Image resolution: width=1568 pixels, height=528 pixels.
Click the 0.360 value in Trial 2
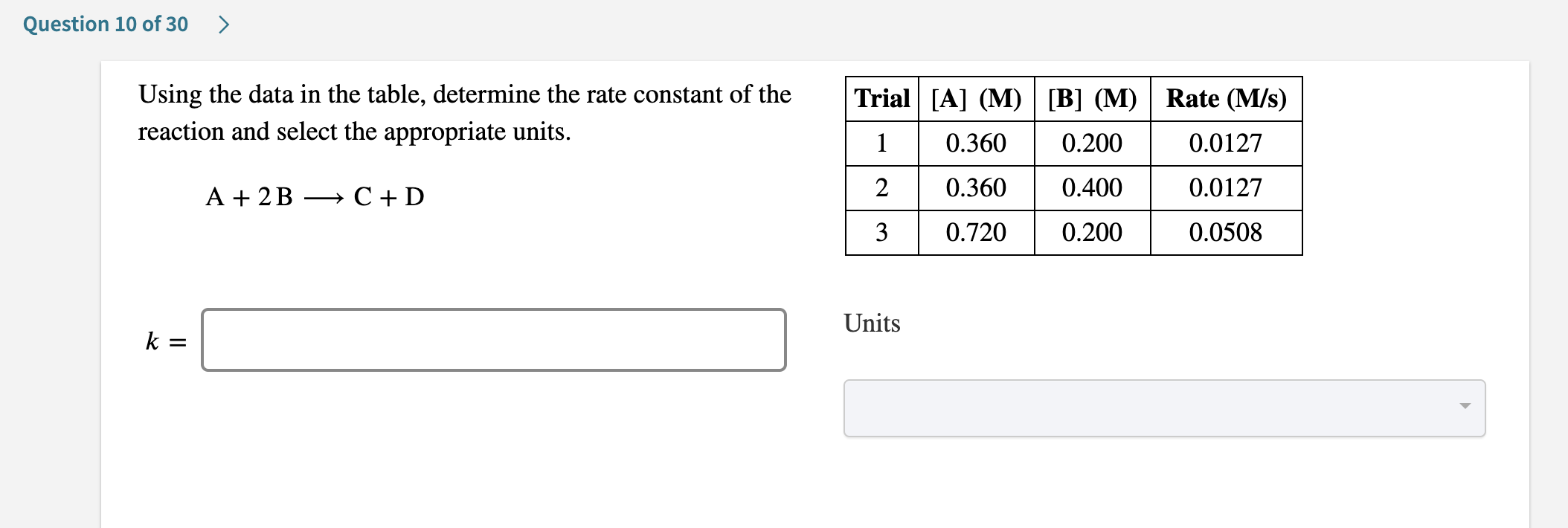coord(975,187)
